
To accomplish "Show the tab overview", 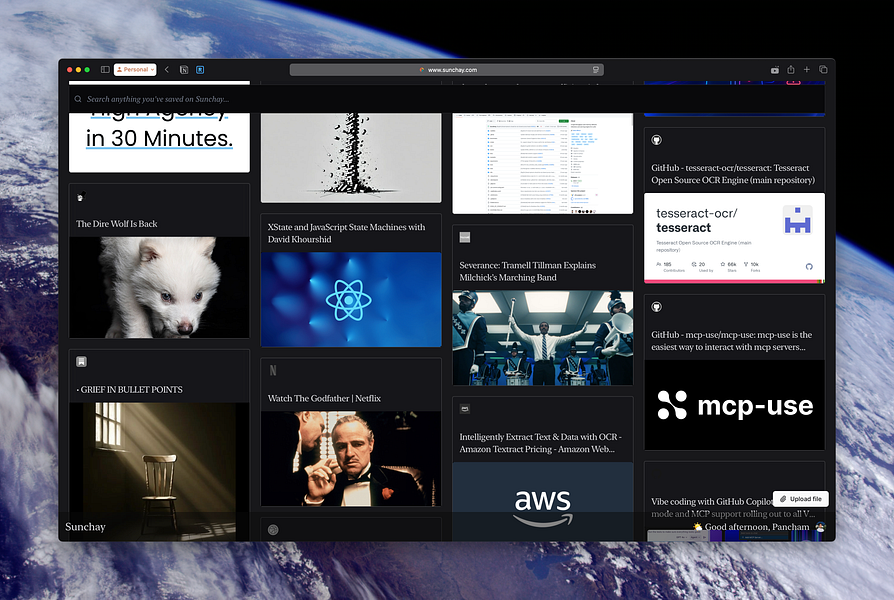I will pyautogui.click(x=823, y=70).
